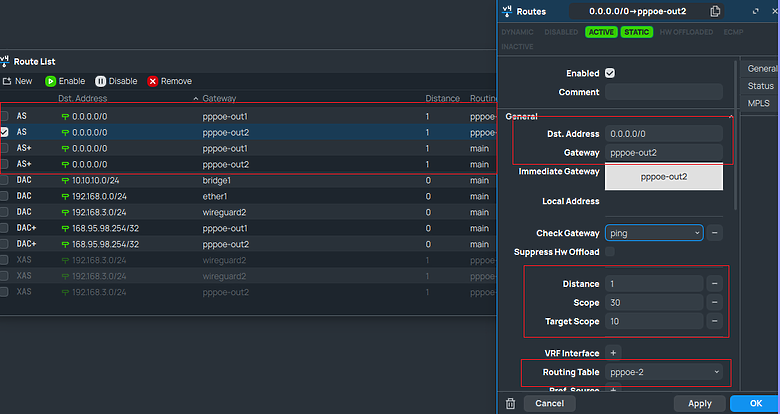Click the Scope value field 30
780x414 pixels.
pyautogui.click(x=654, y=303)
